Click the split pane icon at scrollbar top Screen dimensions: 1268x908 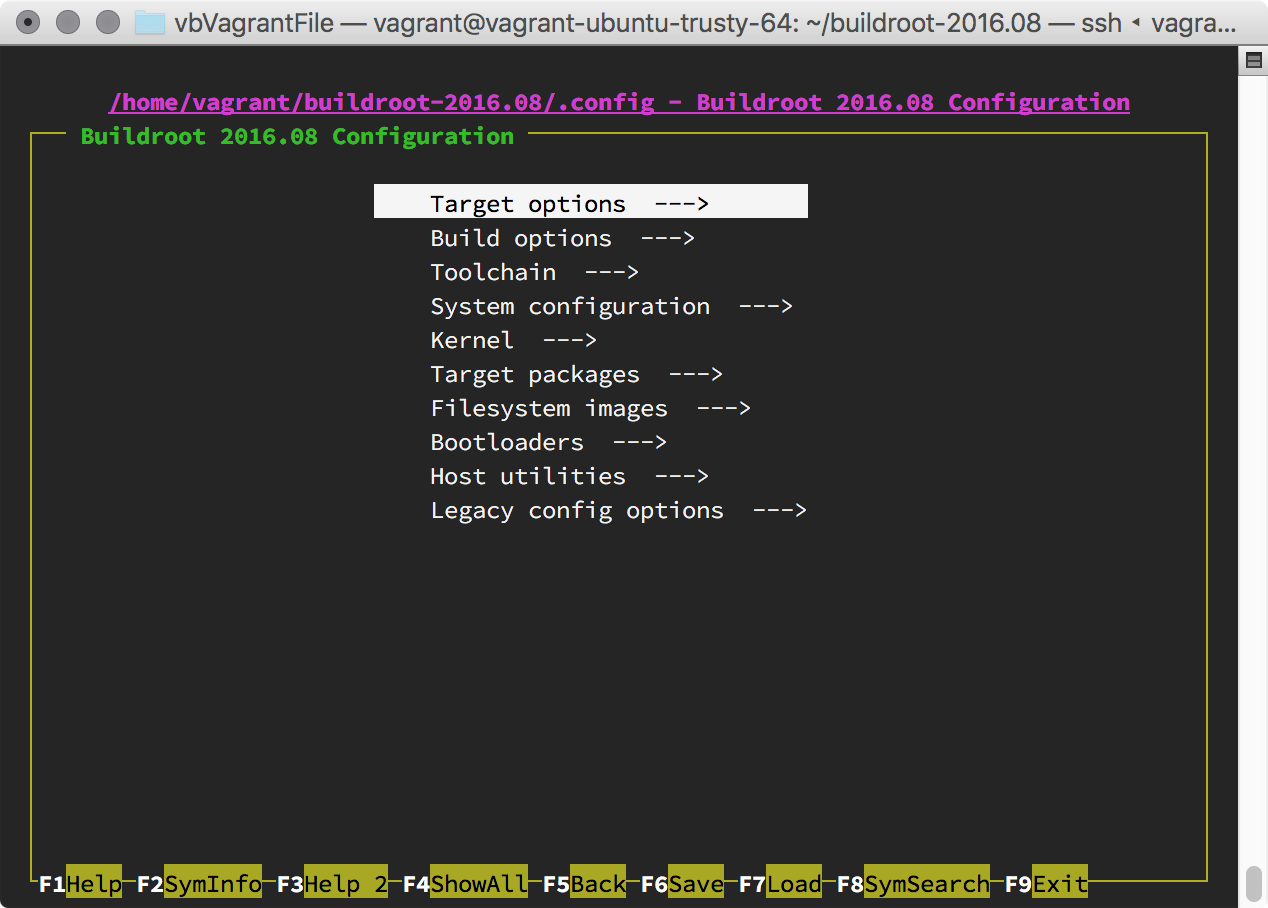tap(1253, 62)
